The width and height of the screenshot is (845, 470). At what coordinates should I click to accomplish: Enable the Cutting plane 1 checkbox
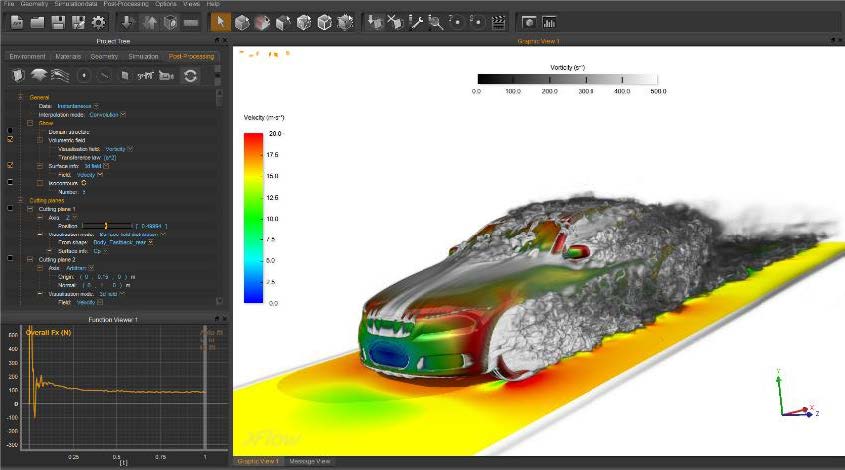pyautogui.click(x=10, y=209)
